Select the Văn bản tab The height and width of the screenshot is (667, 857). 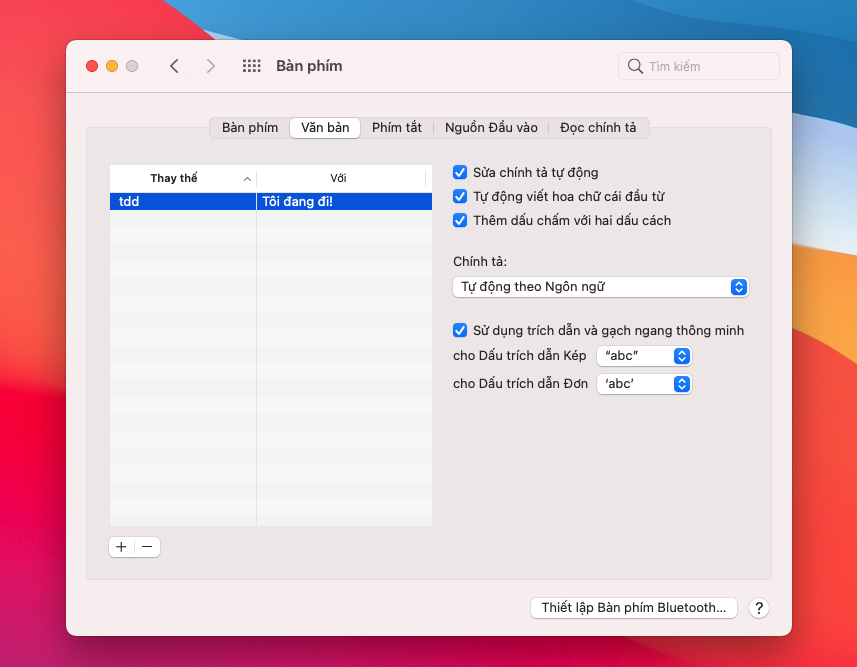[325, 127]
